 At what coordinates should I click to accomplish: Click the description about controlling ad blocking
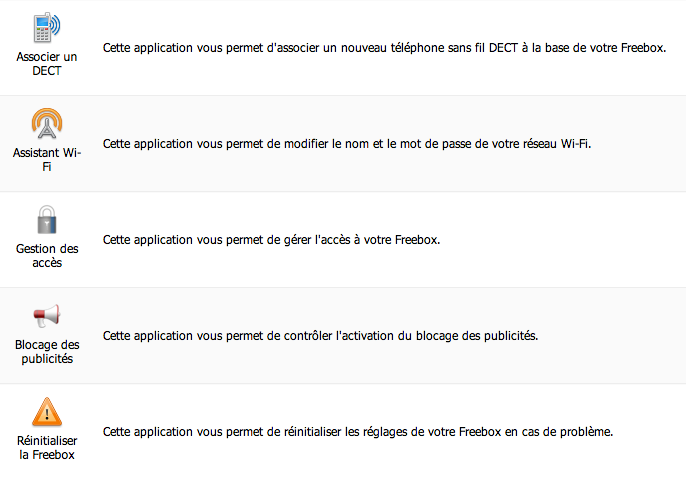coord(320,336)
